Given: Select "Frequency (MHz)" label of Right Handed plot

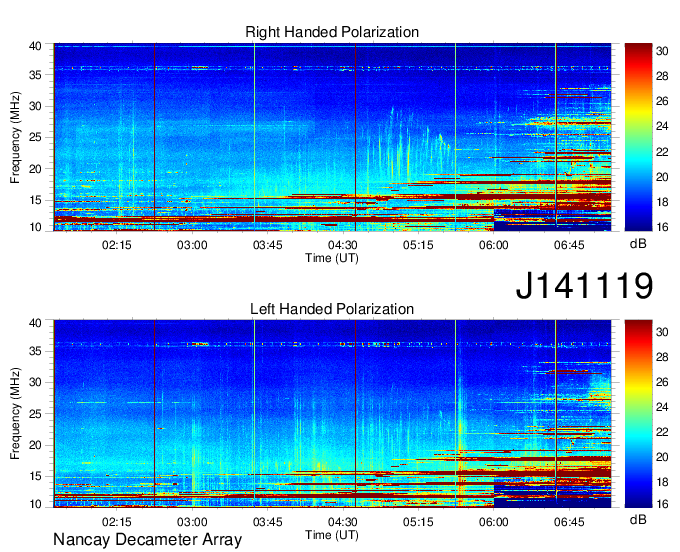Looking at the screenshot, I should [x=15, y=137].
